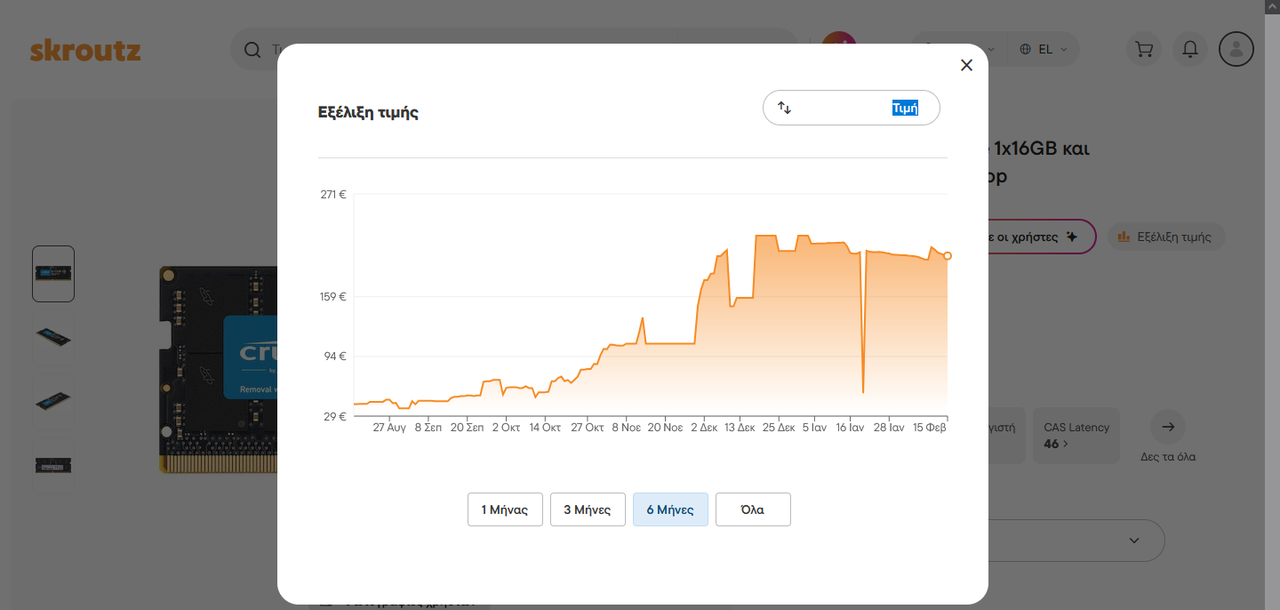This screenshot has width=1280, height=610.
Task: Select the Όλα range tab
Action: 753,509
